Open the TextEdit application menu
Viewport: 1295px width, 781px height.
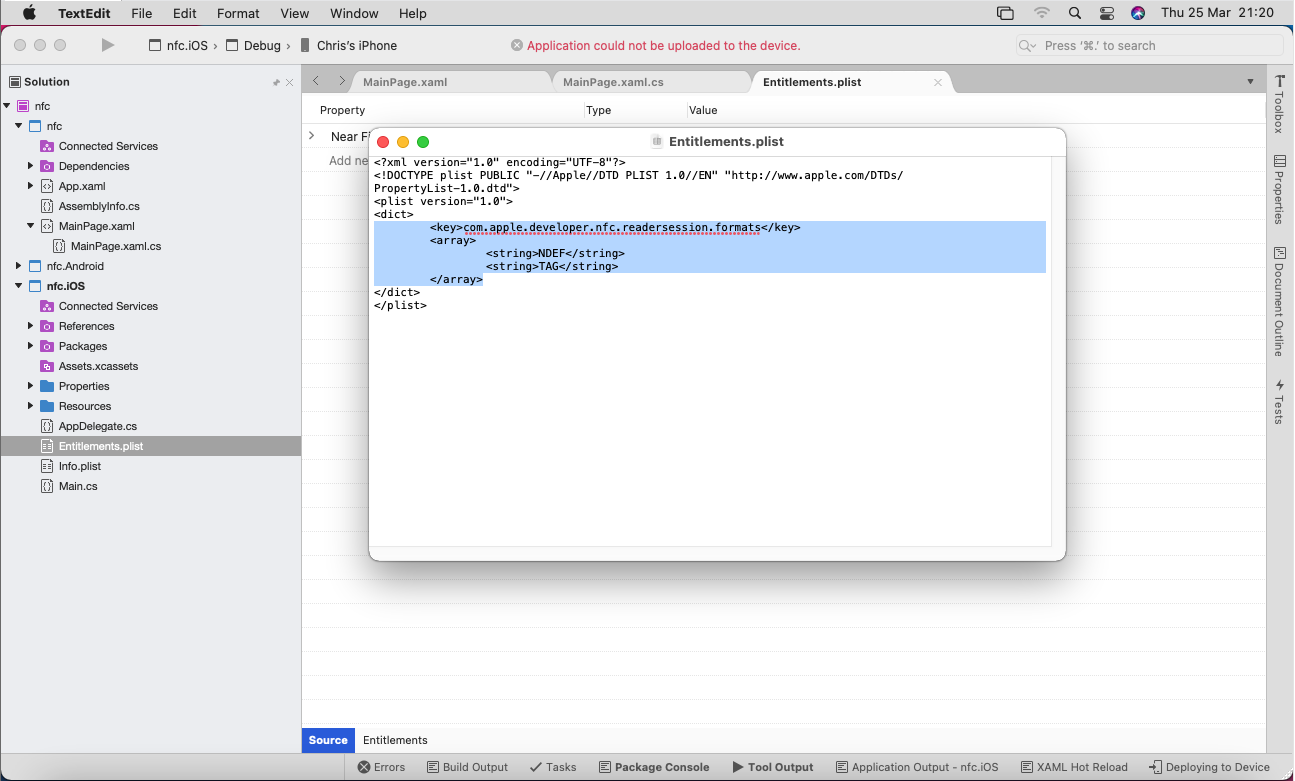point(84,13)
